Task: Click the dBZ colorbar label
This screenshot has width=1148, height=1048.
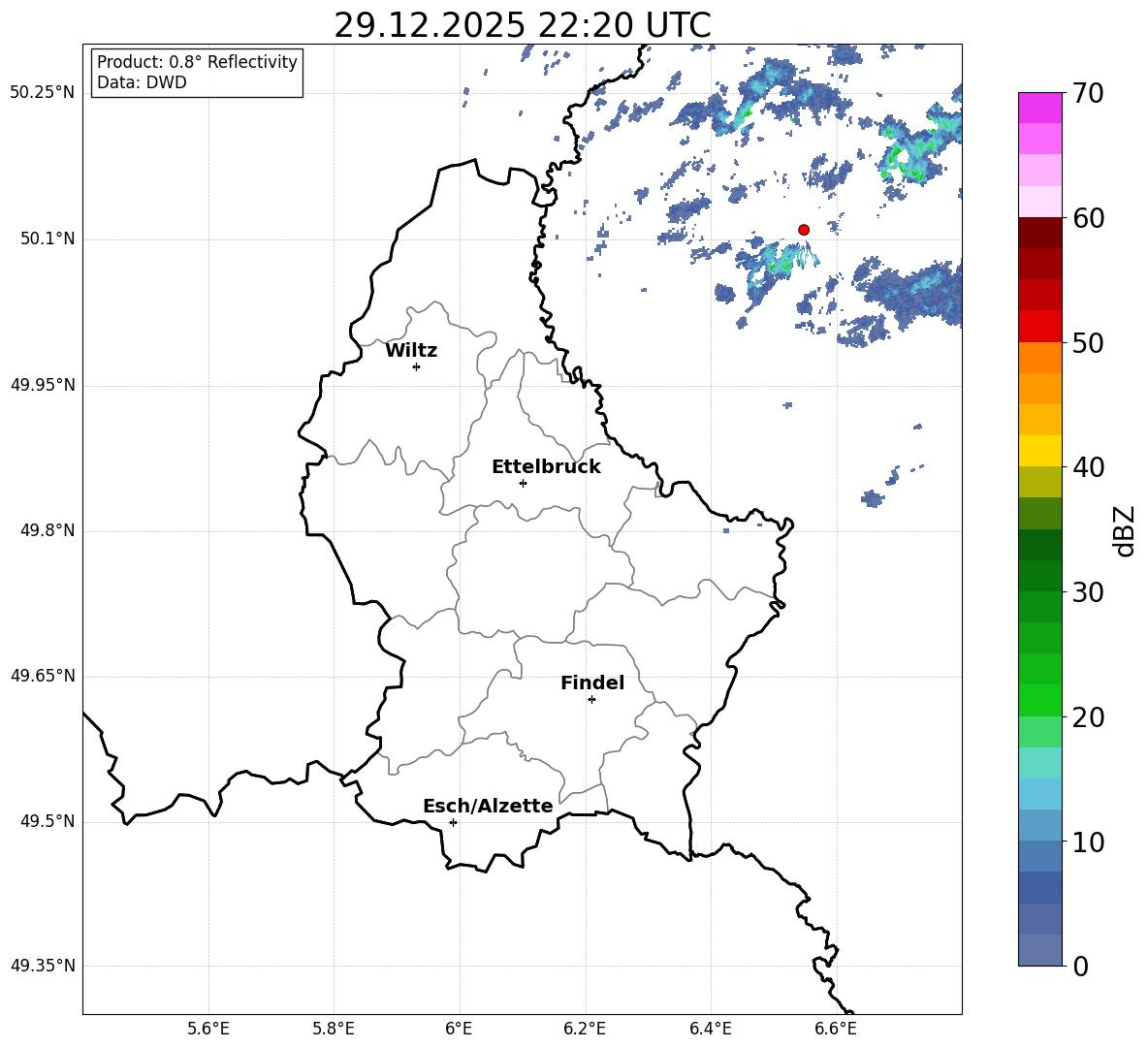Action: point(1125,530)
